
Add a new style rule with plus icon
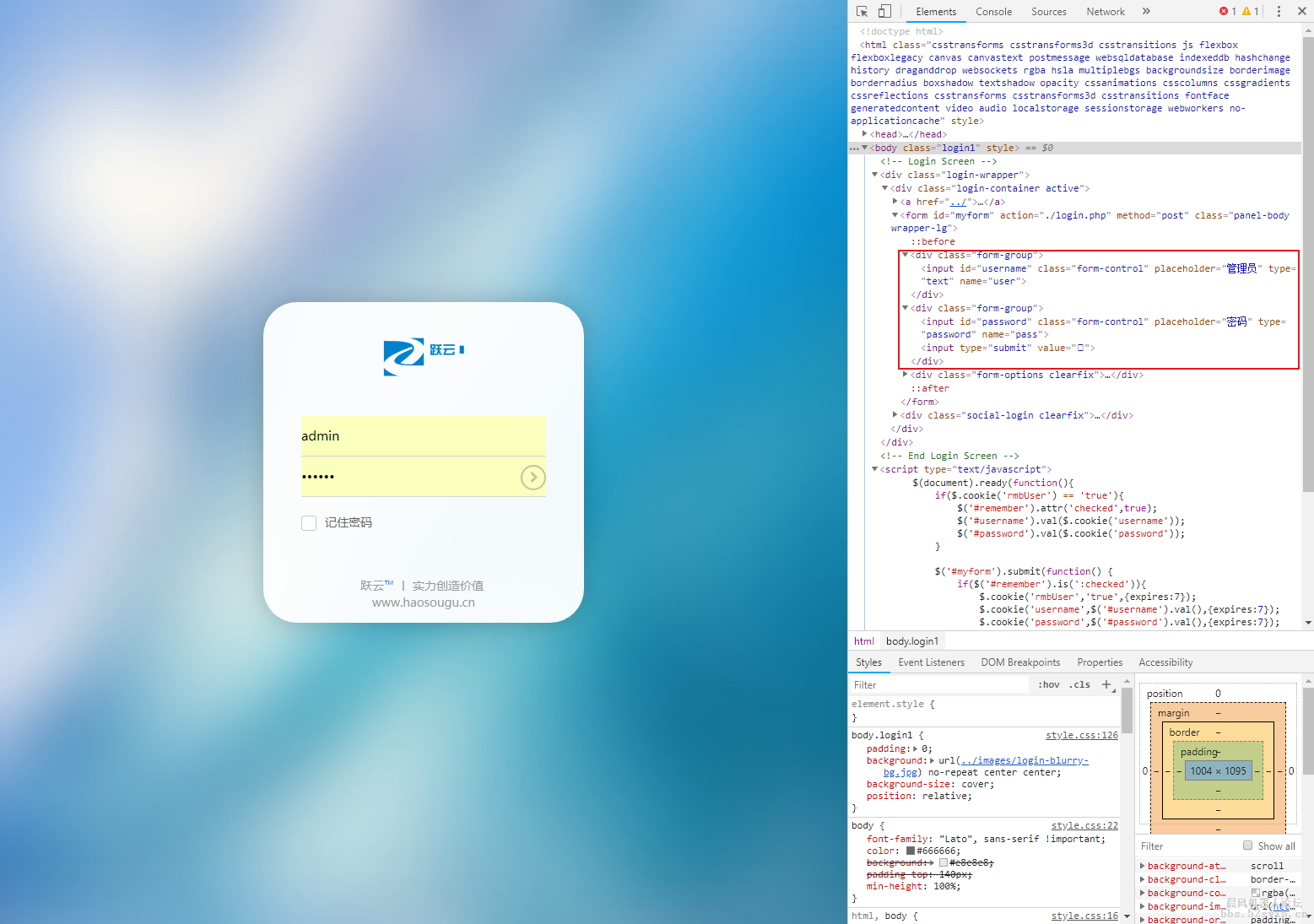1106,684
